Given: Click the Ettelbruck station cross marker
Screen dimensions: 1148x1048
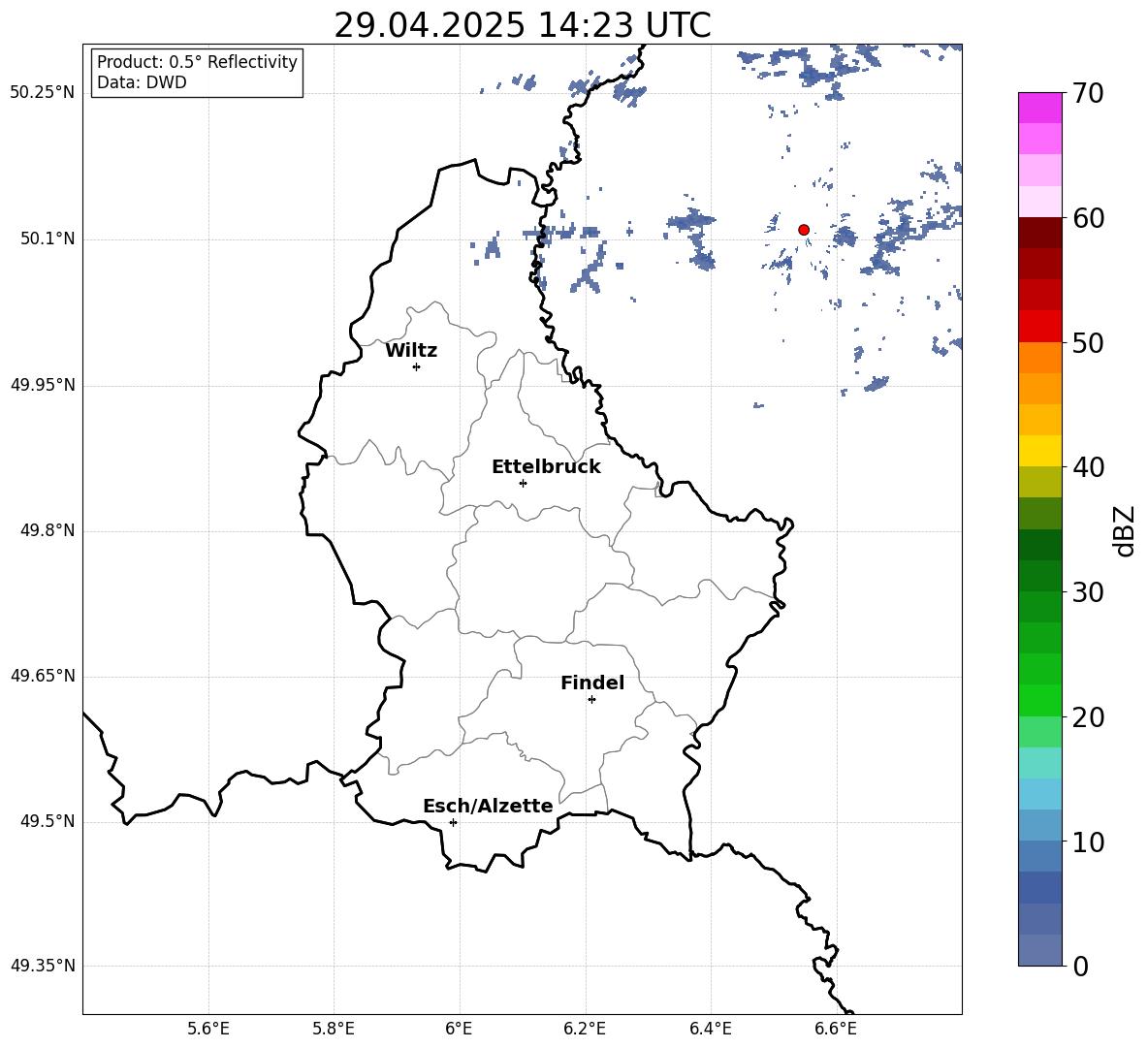Looking at the screenshot, I should click(x=523, y=483).
